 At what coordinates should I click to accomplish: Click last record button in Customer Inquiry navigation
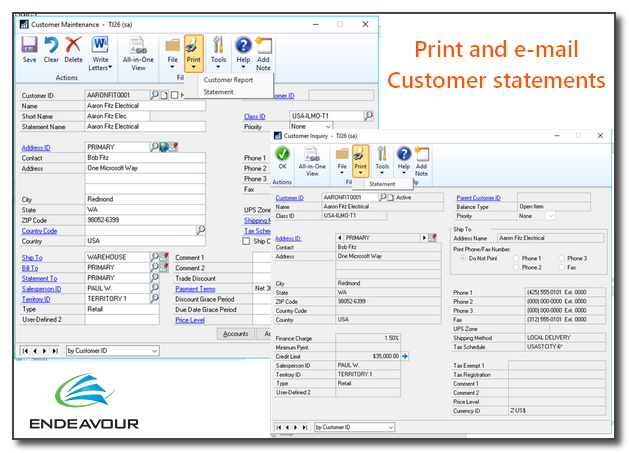[305, 427]
